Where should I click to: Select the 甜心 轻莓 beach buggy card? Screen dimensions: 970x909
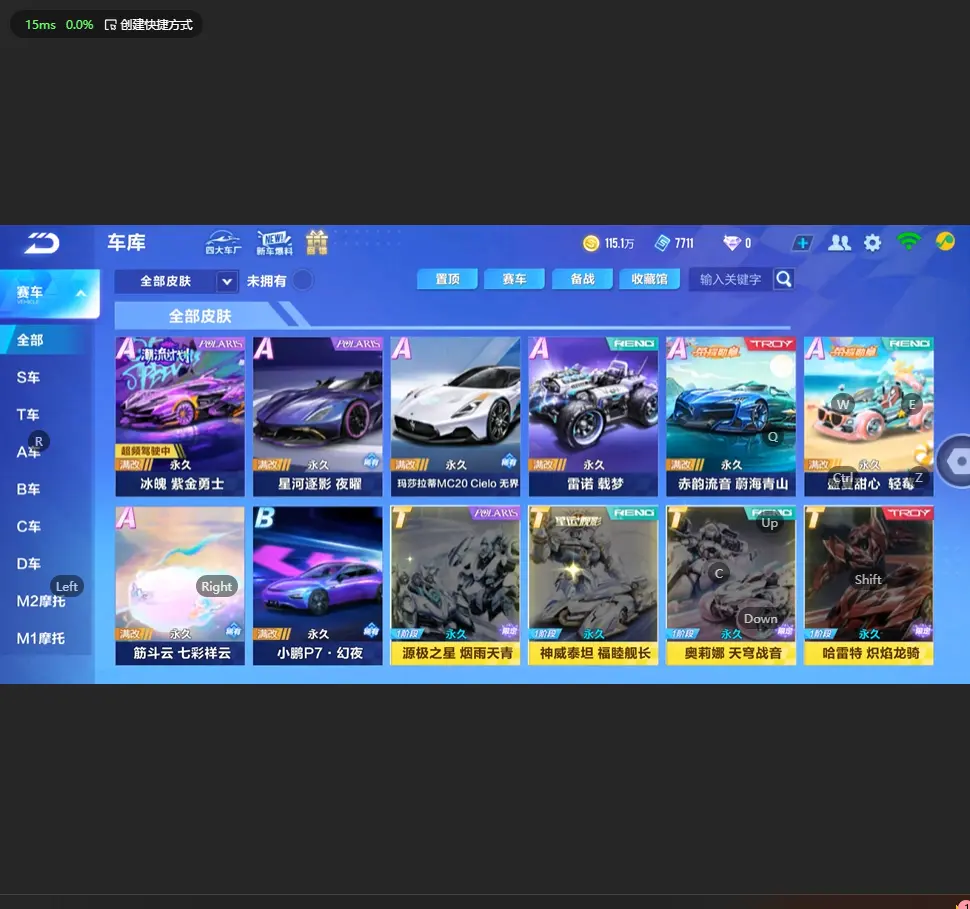pos(869,416)
